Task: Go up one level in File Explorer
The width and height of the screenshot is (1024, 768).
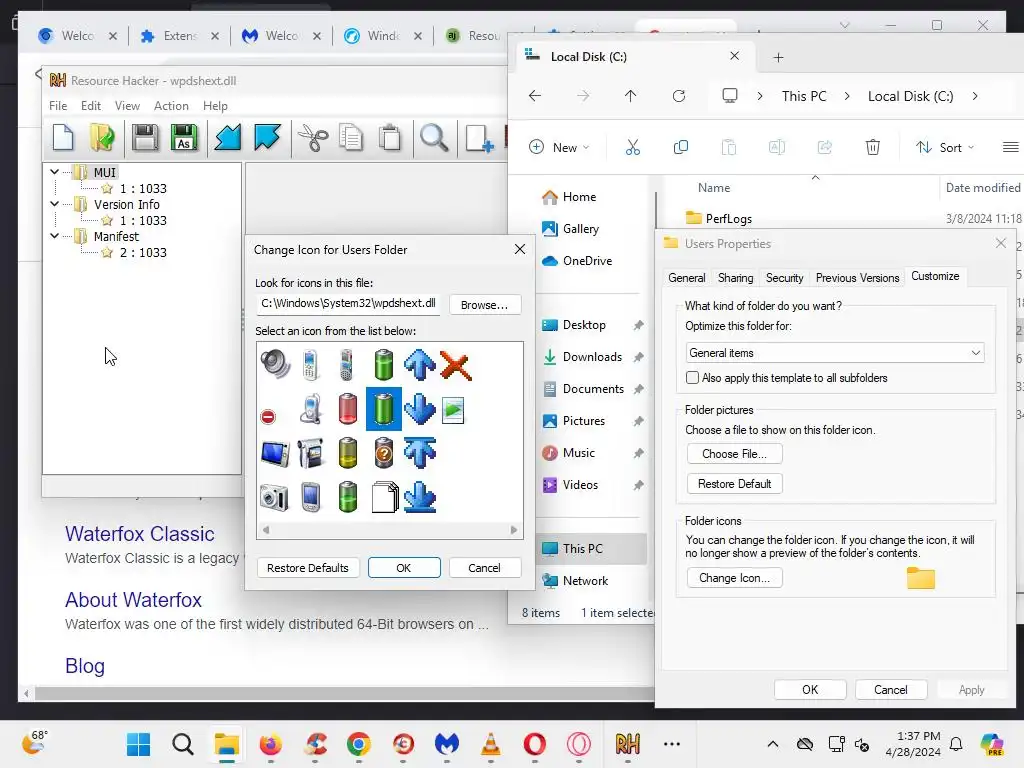Action: [x=630, y=96]
